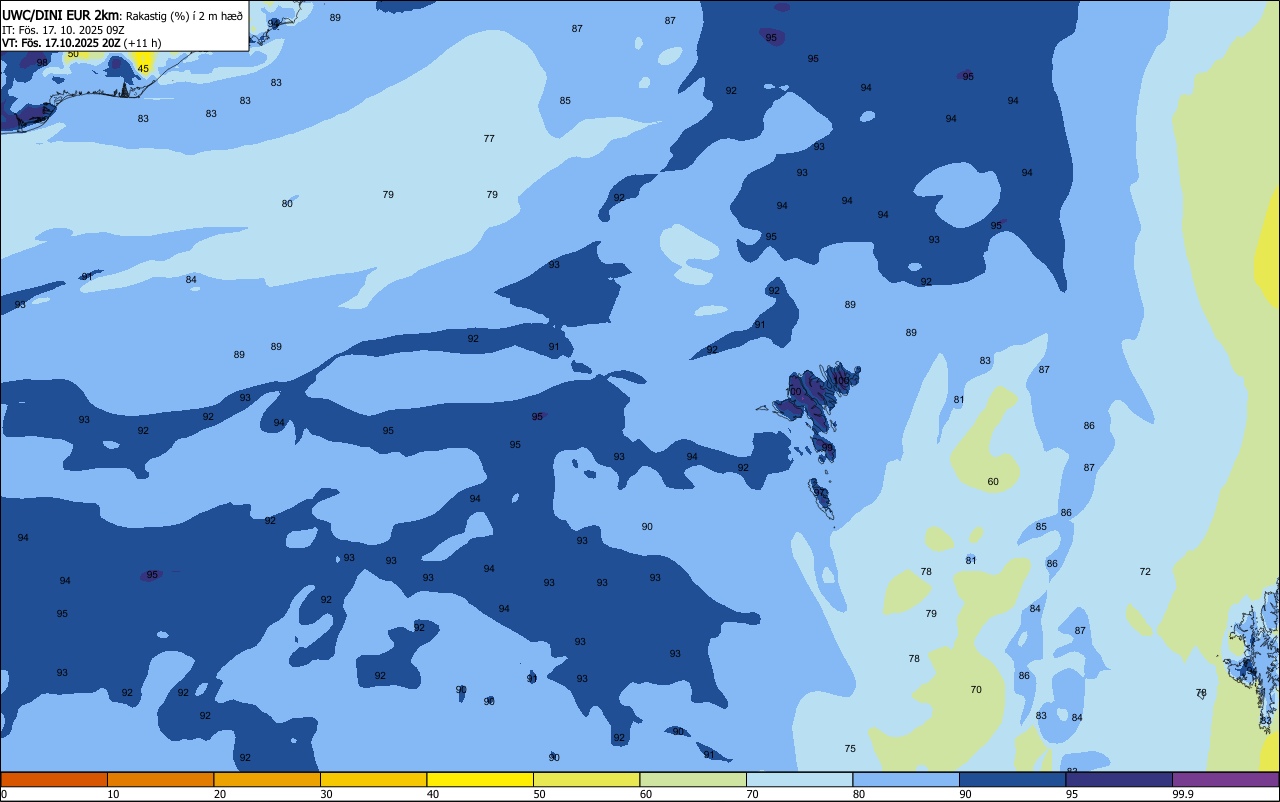Click the '60' value in the green patch
This screenshot has width=1280, height=802.
(993, 482)
